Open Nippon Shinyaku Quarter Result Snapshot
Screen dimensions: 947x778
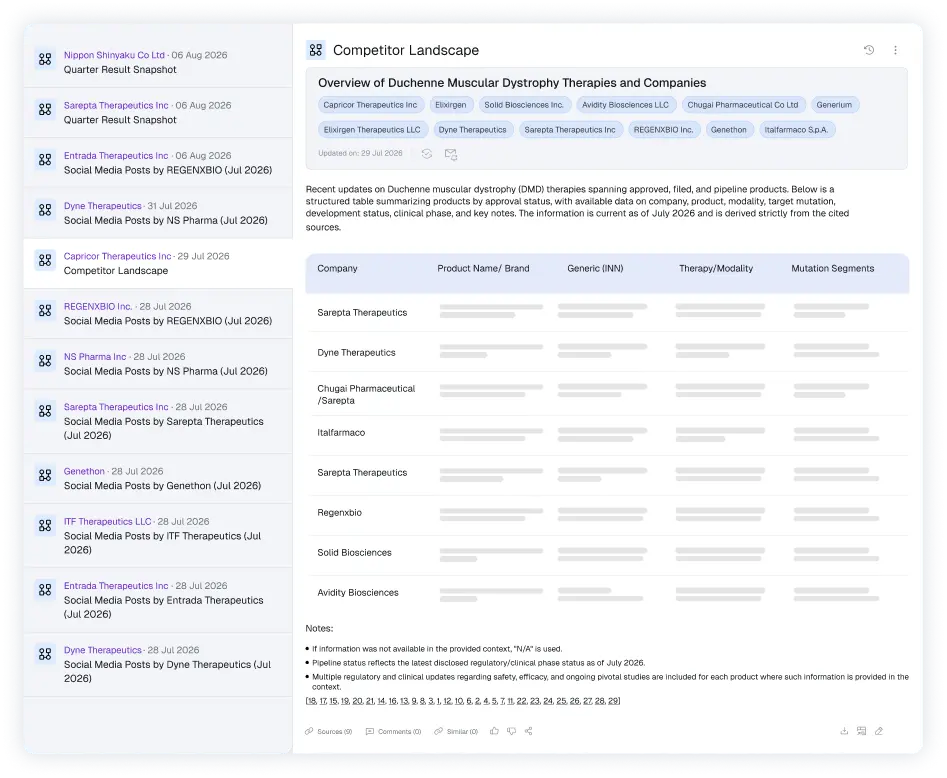click(x=158, y=62)
